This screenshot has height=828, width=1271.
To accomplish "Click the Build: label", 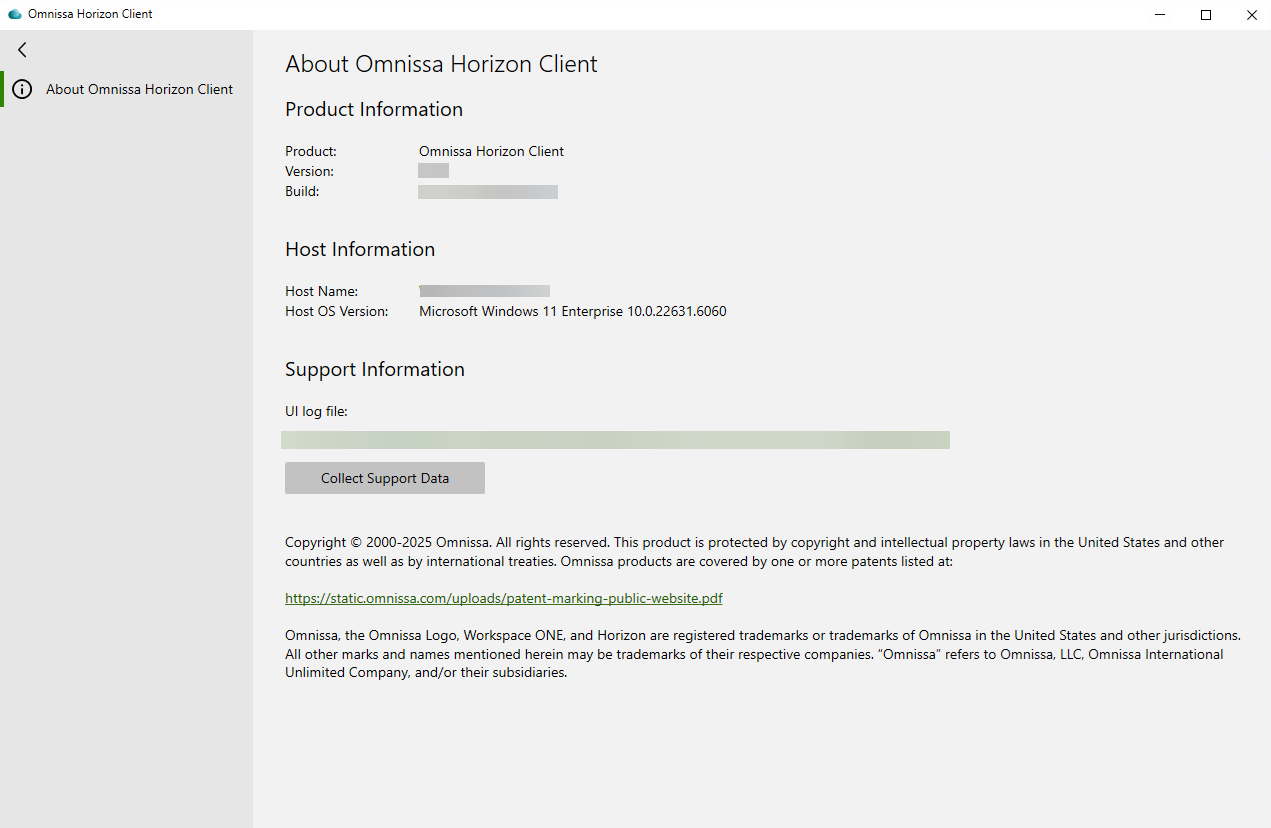I will point(302,191).
